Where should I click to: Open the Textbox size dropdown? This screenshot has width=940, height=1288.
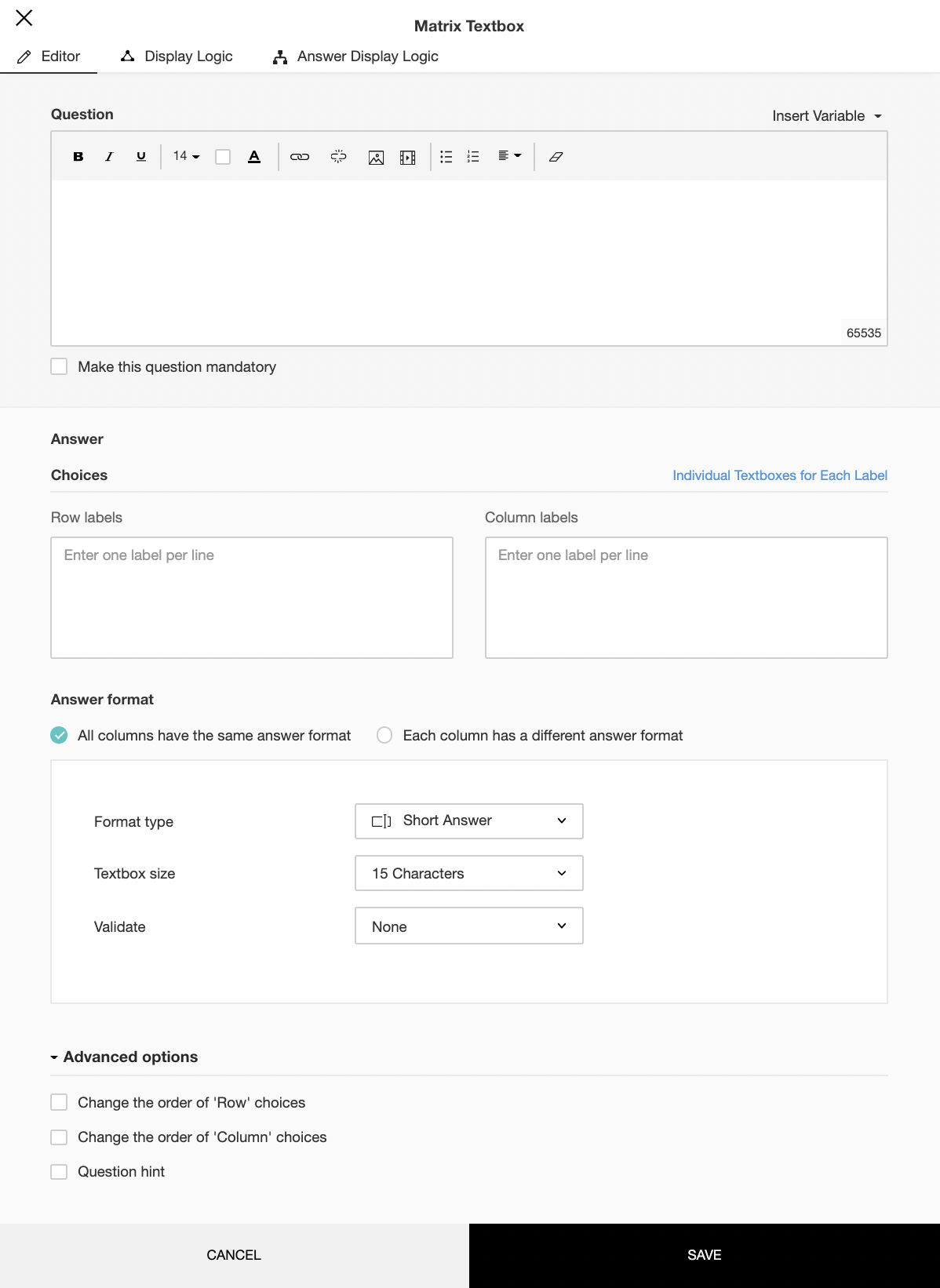coord(468,873)
